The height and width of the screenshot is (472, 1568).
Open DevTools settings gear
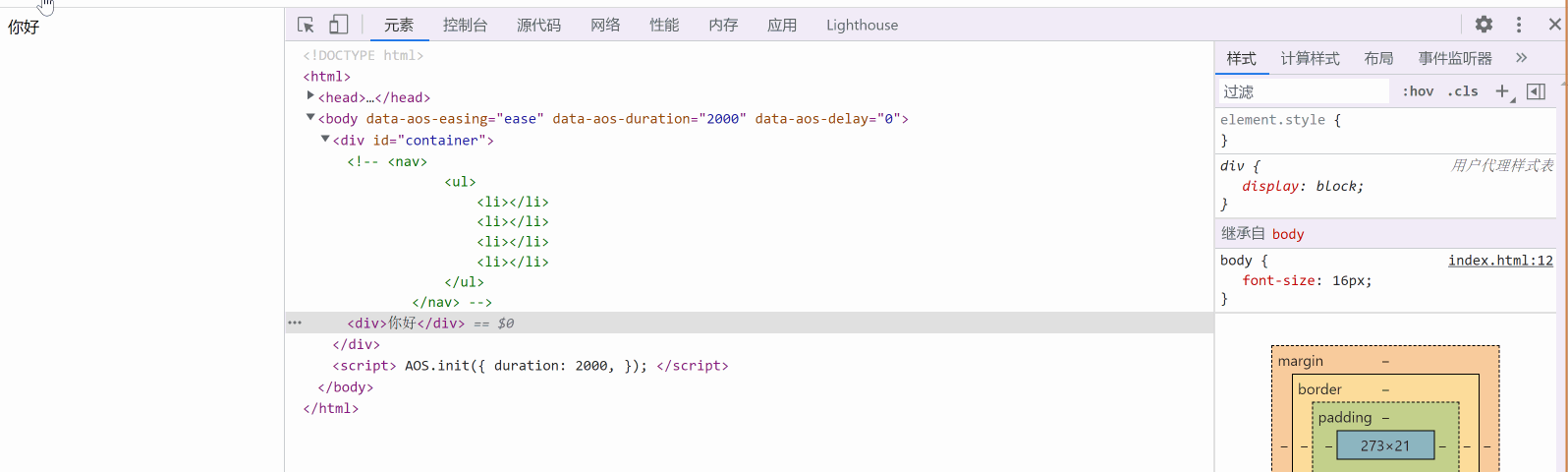coord(1484,25)
